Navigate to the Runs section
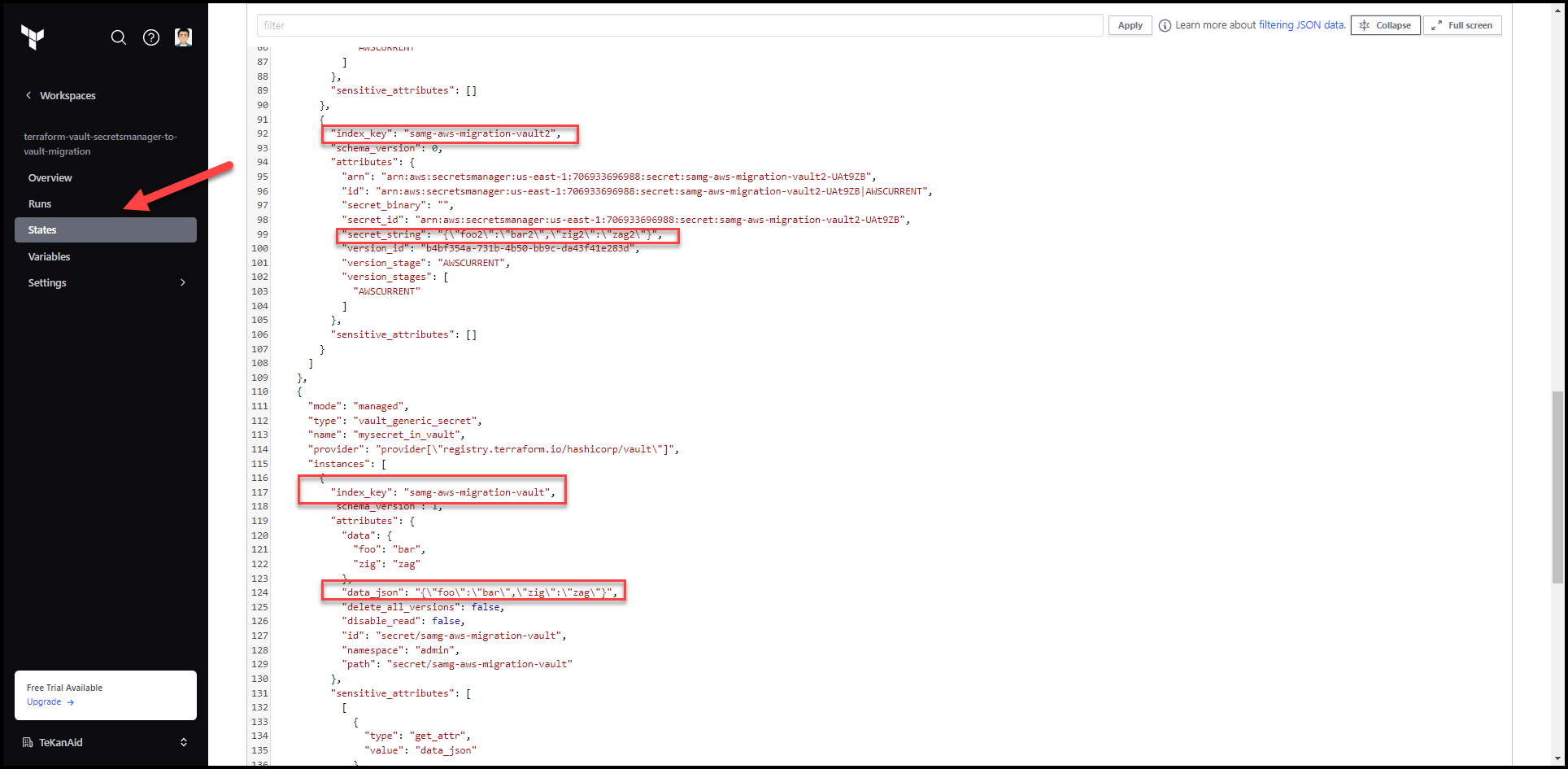This screenshot has width=1568, height=769. pos(39,203)
